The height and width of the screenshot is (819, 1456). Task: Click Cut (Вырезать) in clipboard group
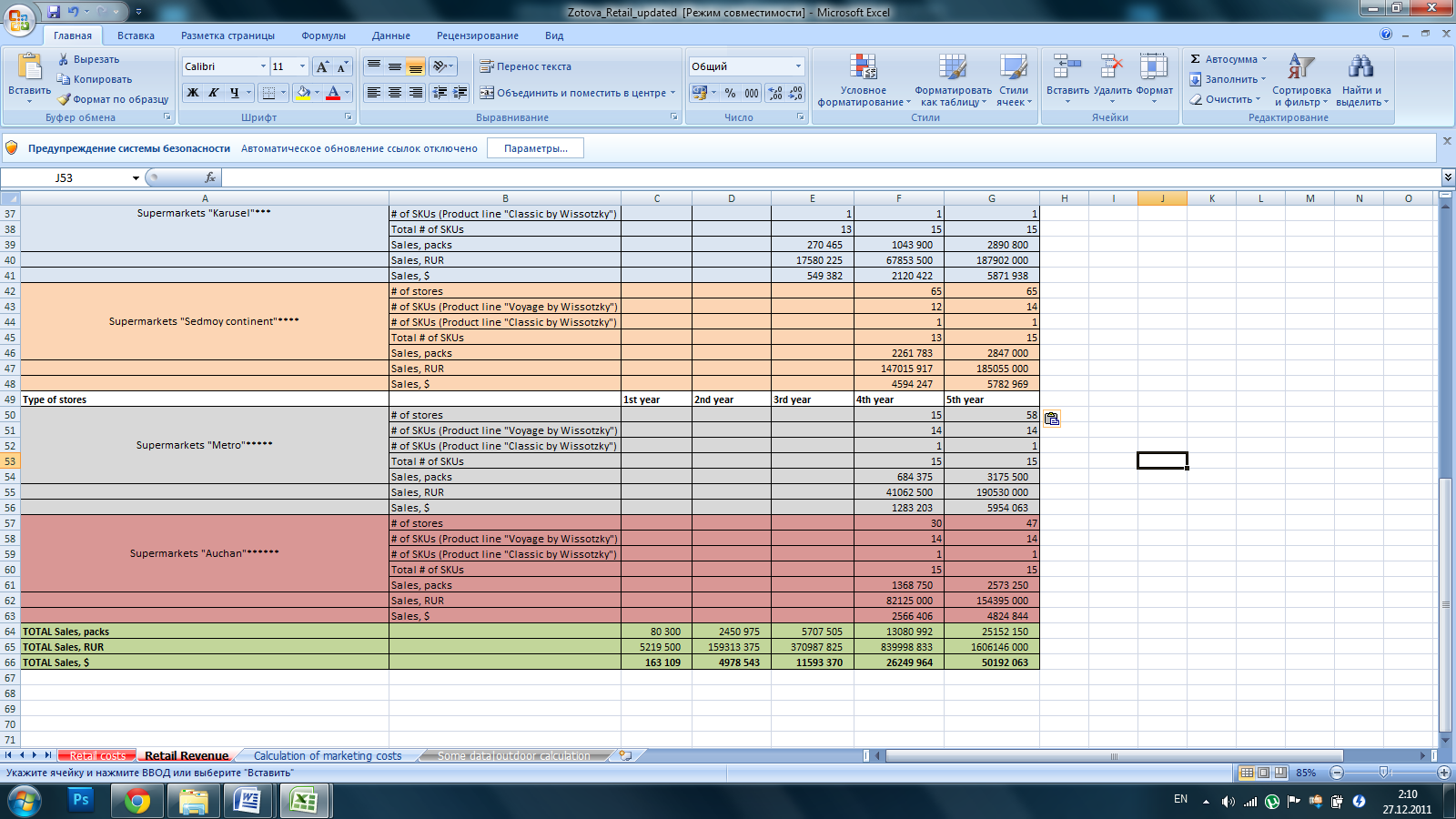coord(88,59)
